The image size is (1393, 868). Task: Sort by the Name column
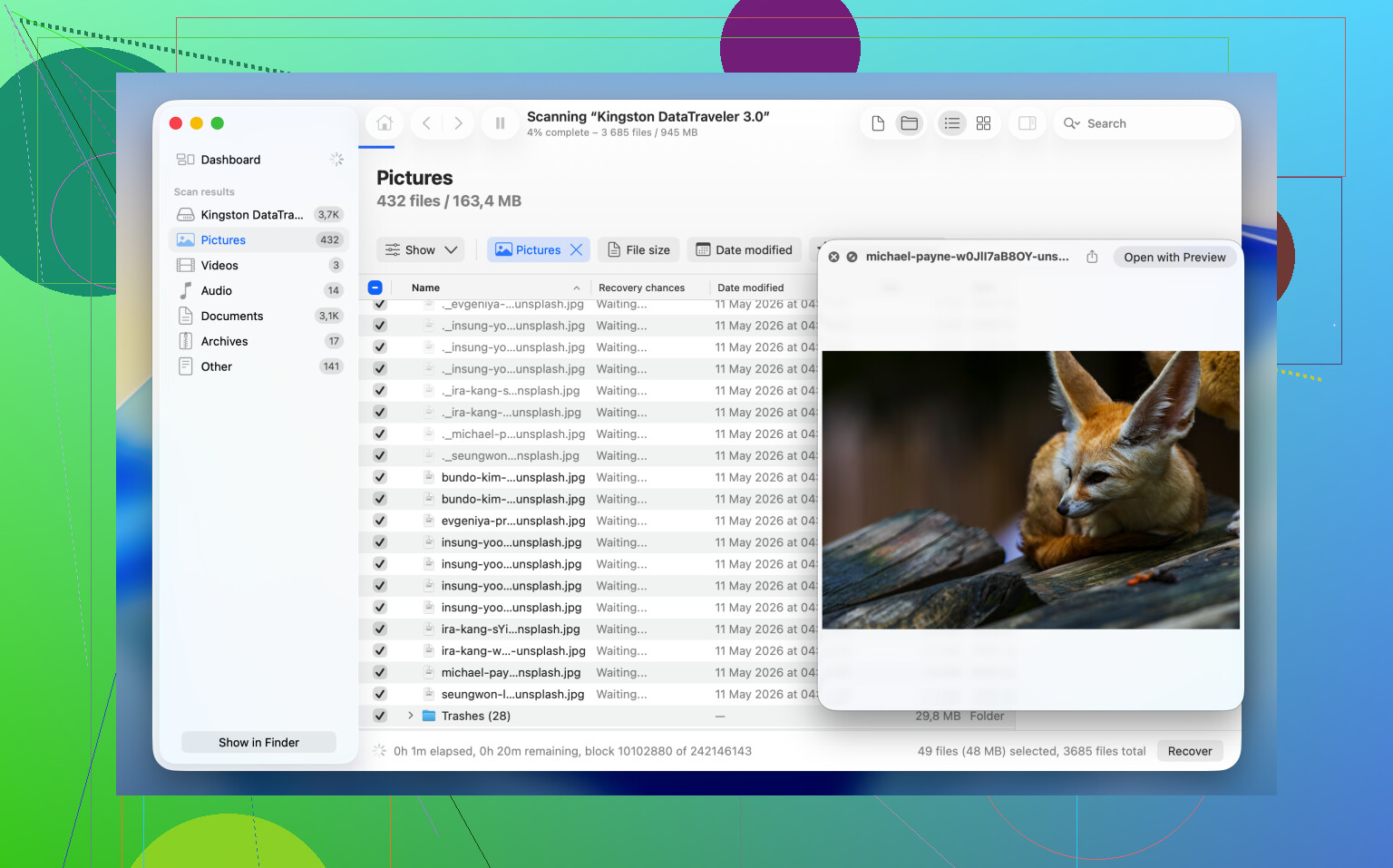pos(425,288)
